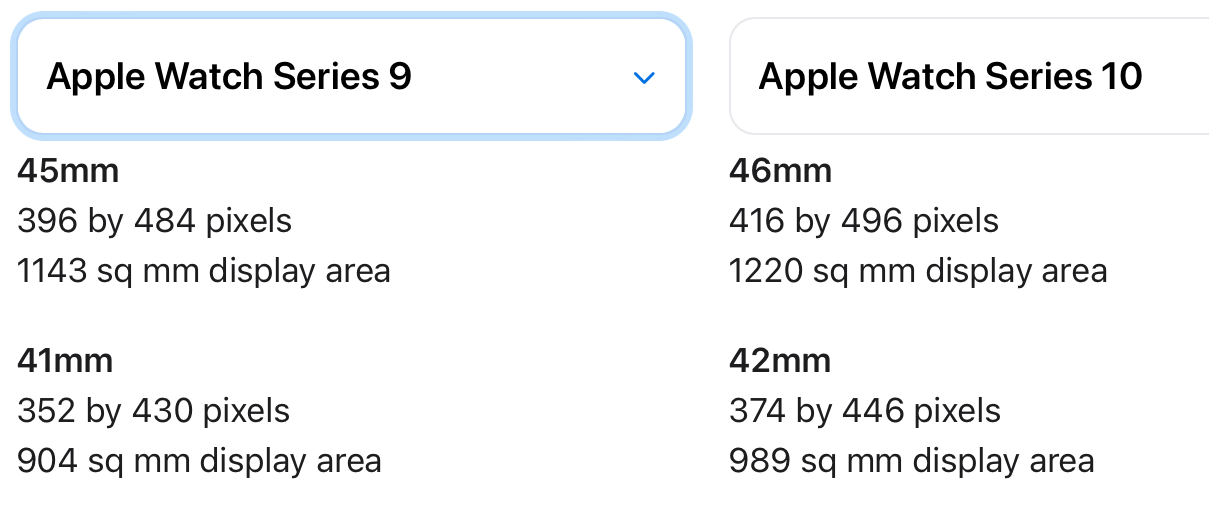The height and width of the screenshot is (509, 1209).
Task: Open the Apple Watch Series 10 selector
Action: [969, 76]
